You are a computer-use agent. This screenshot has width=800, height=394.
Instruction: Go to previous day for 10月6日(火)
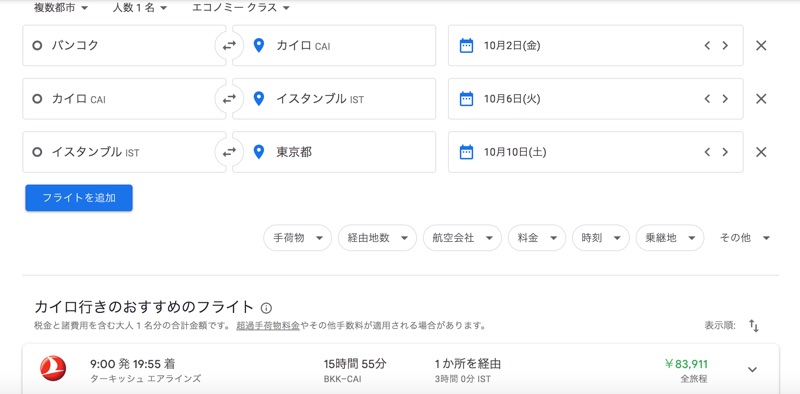[x=707, y=98]
